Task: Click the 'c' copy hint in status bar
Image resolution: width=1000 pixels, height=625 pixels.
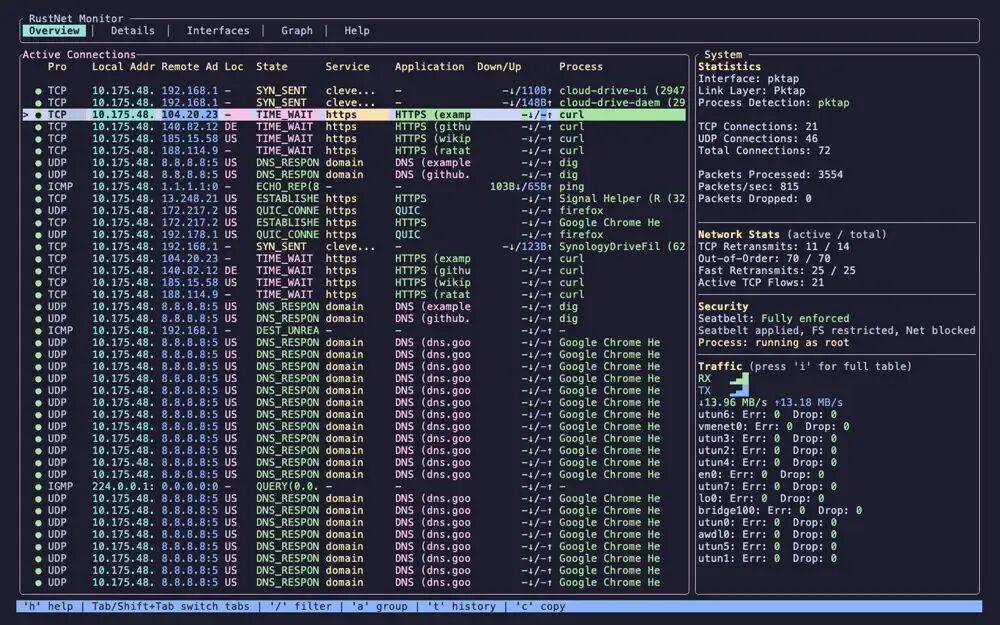Action: point(540,607)
